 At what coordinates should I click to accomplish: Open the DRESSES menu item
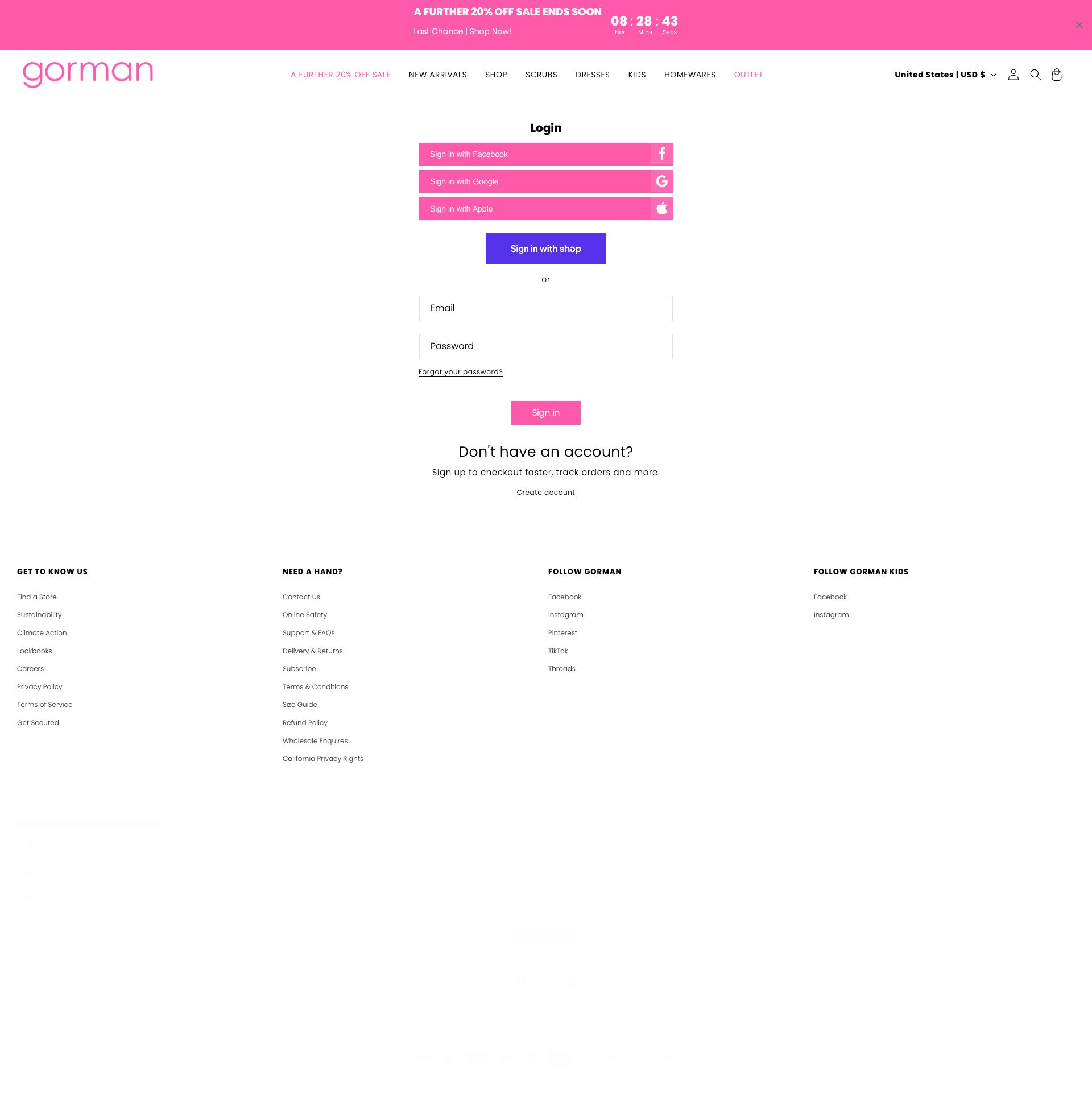[593, 75]
